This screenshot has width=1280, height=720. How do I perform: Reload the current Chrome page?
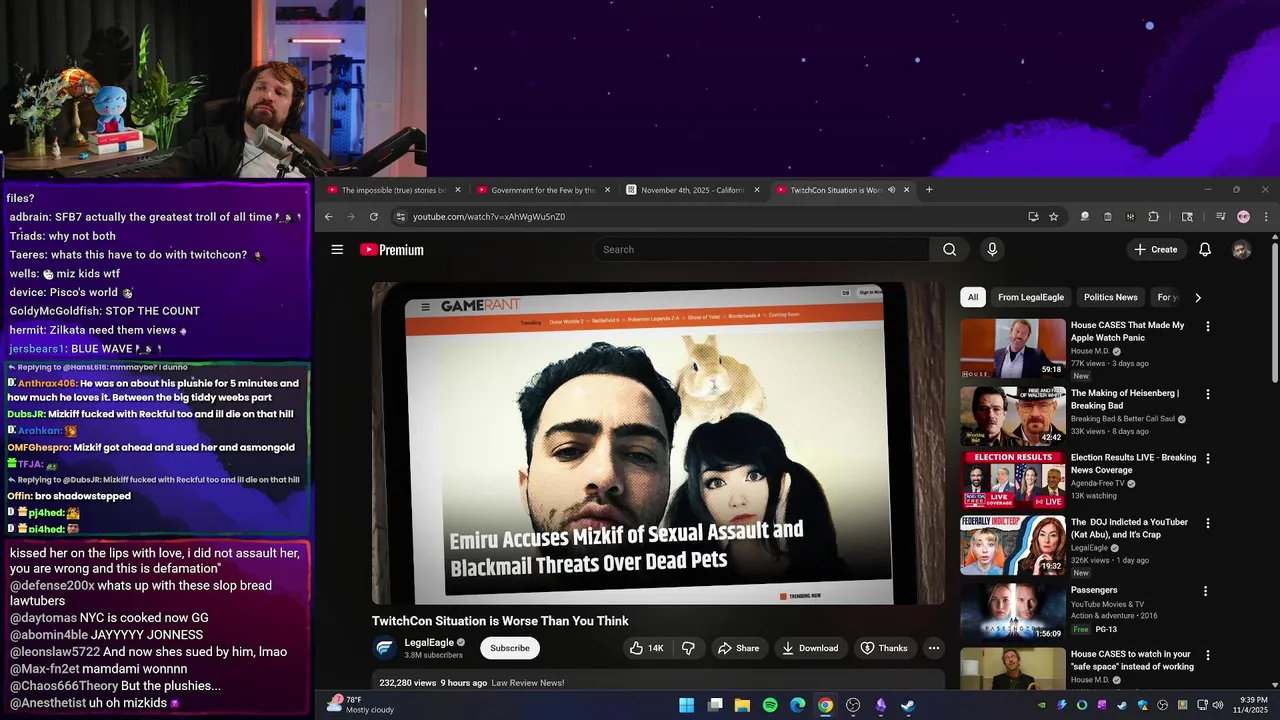pos(373,217)
